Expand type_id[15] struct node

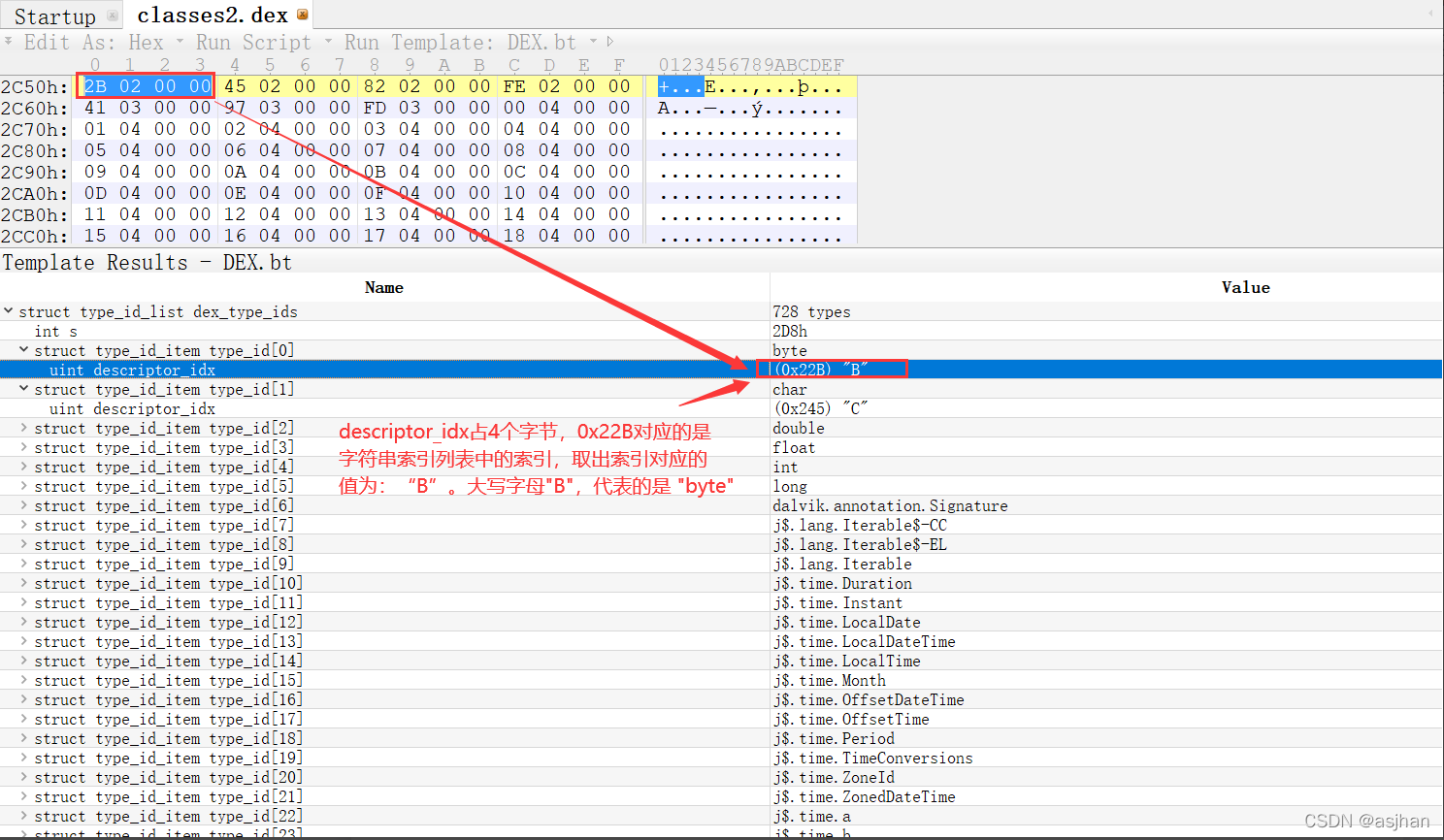coord(24,680)
